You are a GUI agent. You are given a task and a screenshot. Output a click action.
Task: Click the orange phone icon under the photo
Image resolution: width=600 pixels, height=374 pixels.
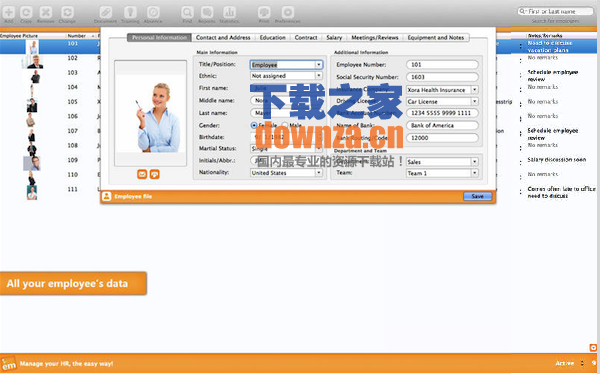[x=155, y=175]
